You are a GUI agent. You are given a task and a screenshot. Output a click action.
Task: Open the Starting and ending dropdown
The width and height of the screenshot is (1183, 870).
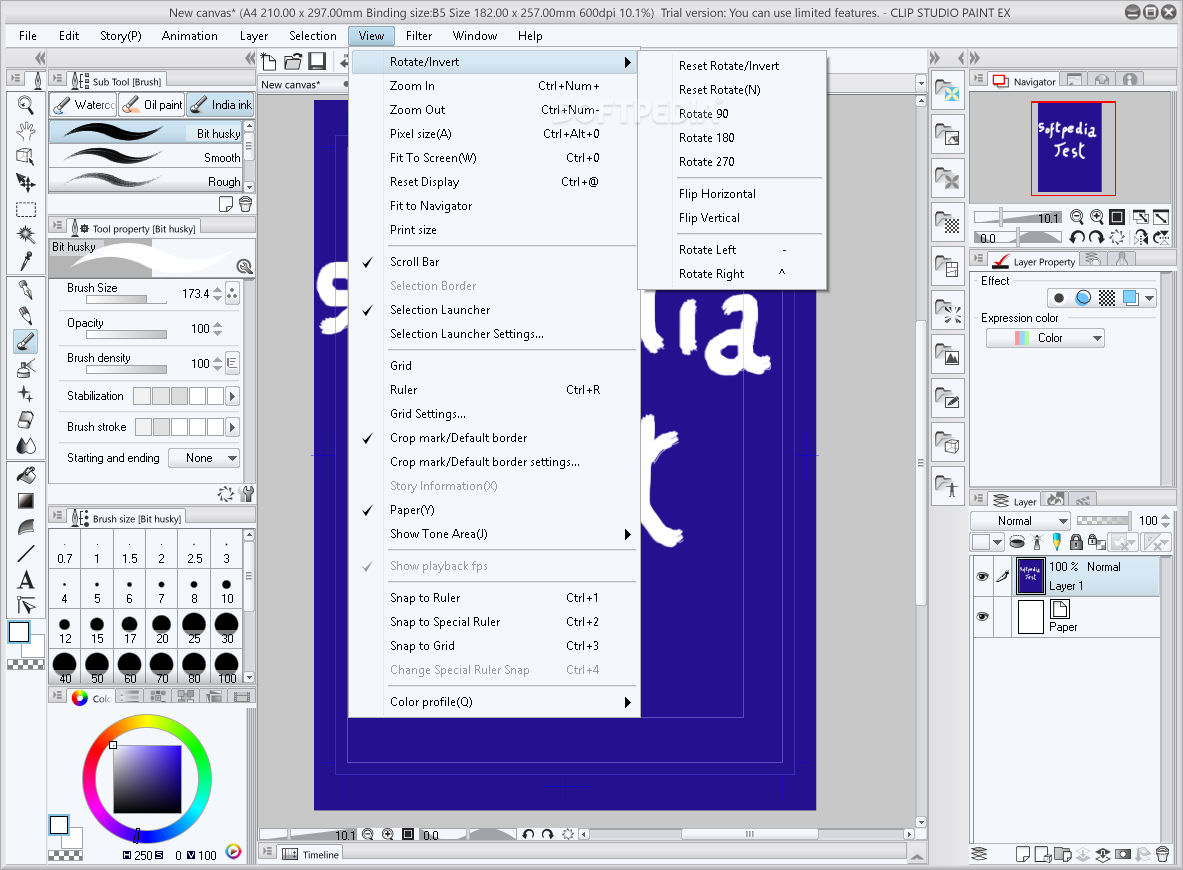click(204, 458)
